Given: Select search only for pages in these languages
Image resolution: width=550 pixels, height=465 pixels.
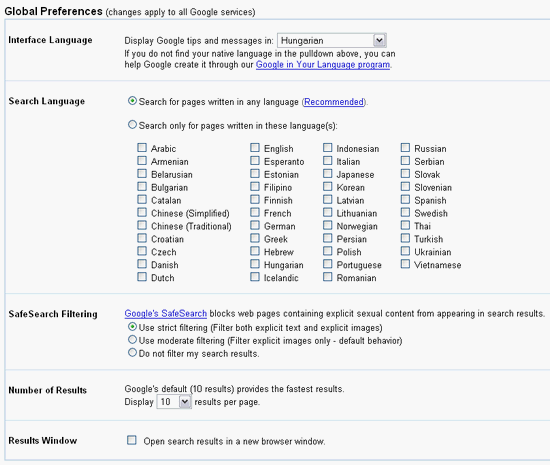Looking at the screenshot, I should [x=132, y=124].
